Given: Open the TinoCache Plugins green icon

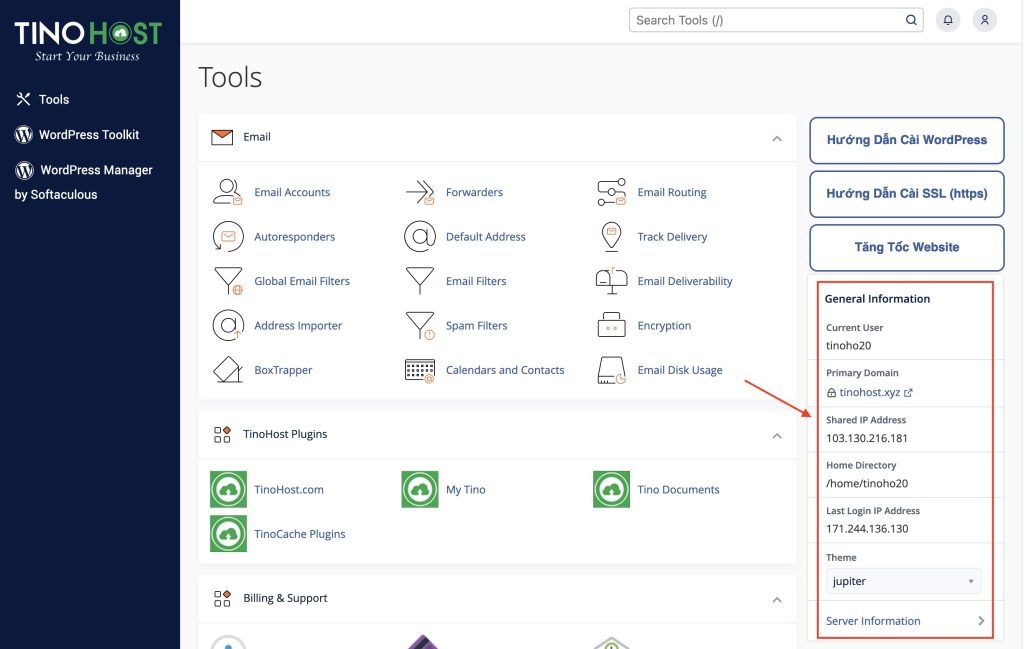Looking at the screenshot, I should pos(229,533).
